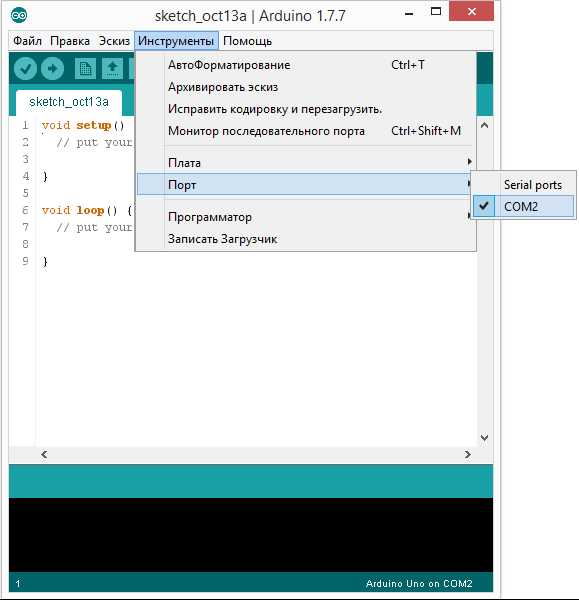Select the sketch_oct13a tab
The height and width of the screenshot is (600, 579).
(x=69, y=102)
